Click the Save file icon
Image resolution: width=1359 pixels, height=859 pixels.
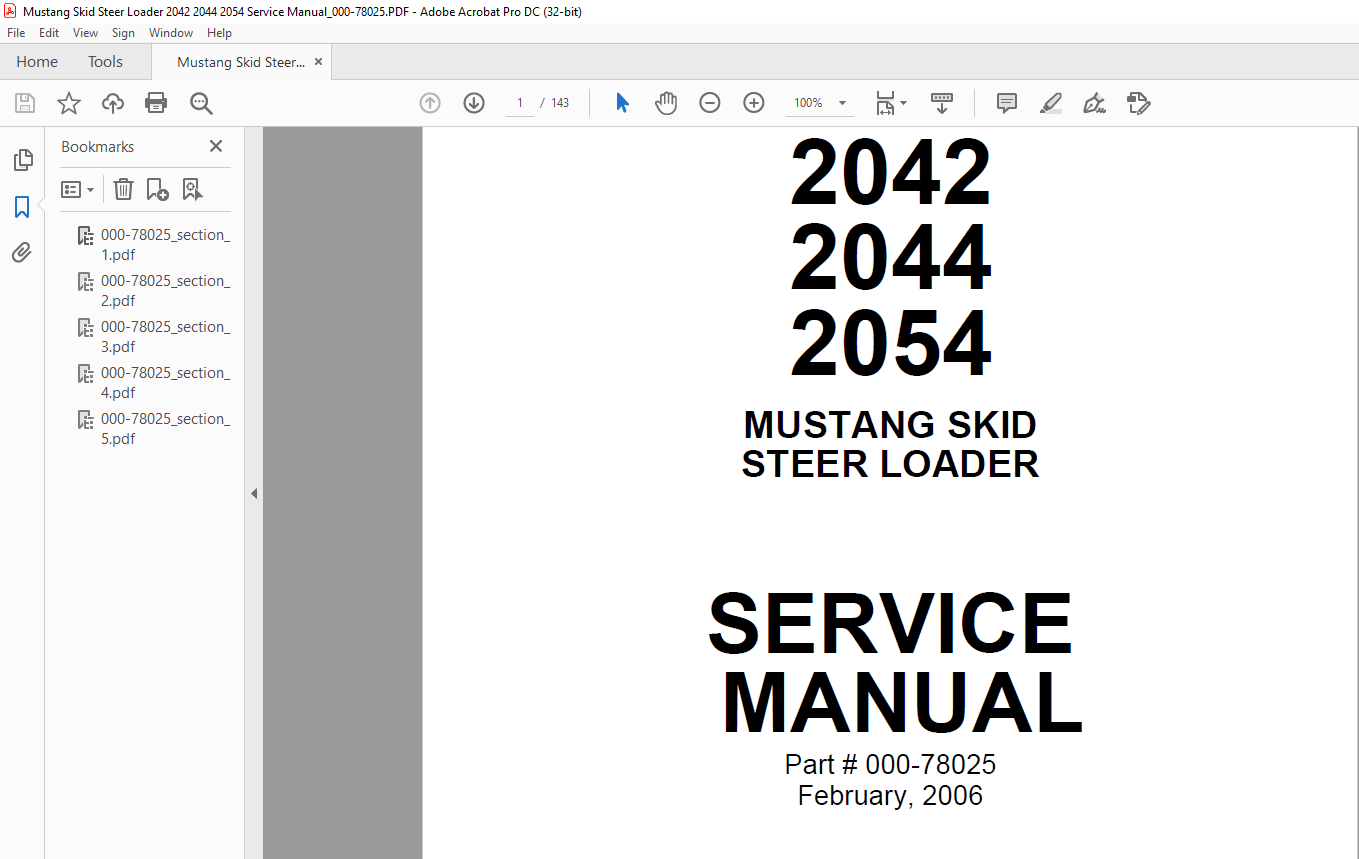point(25,103)
